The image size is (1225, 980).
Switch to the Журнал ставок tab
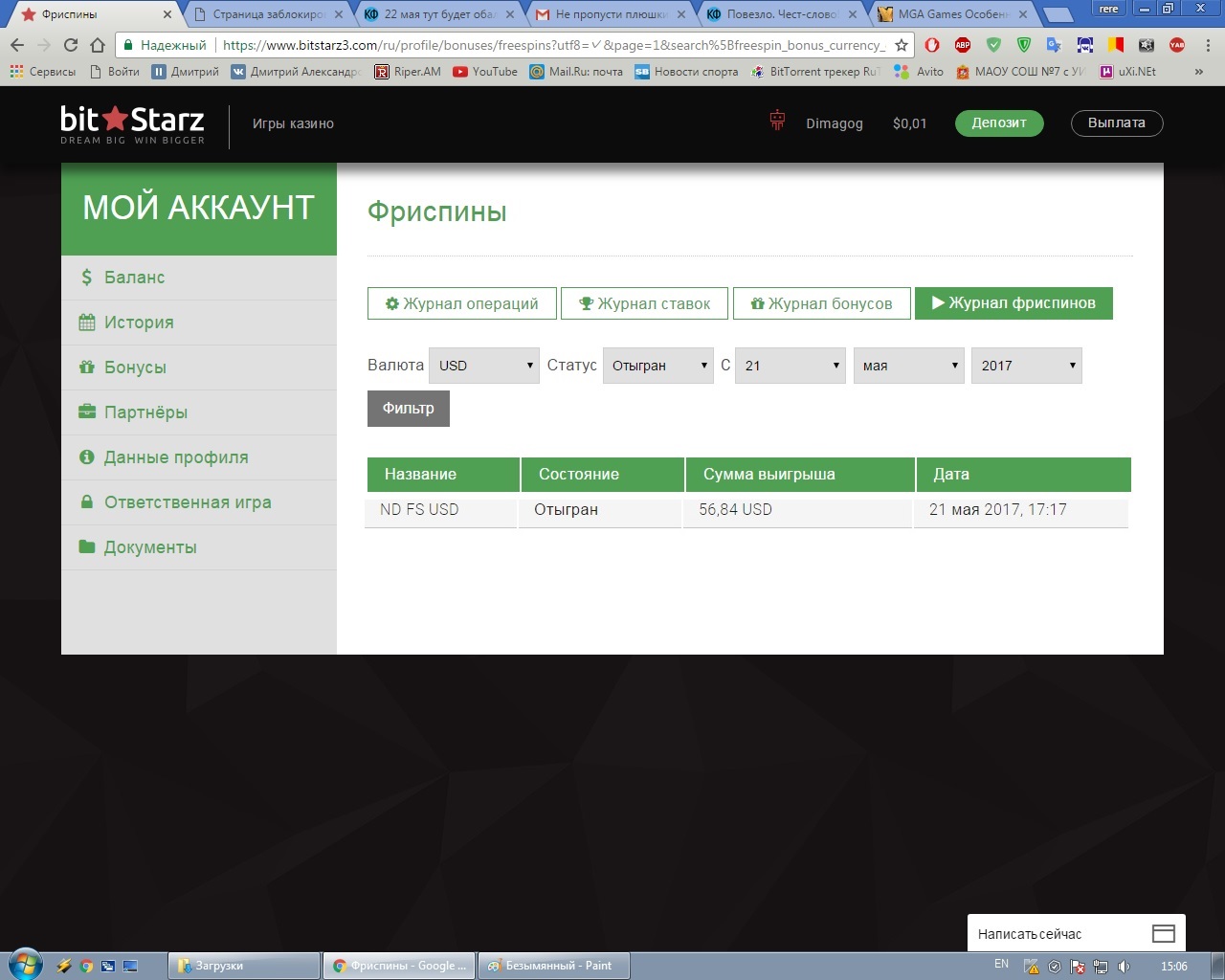point(644,303)
